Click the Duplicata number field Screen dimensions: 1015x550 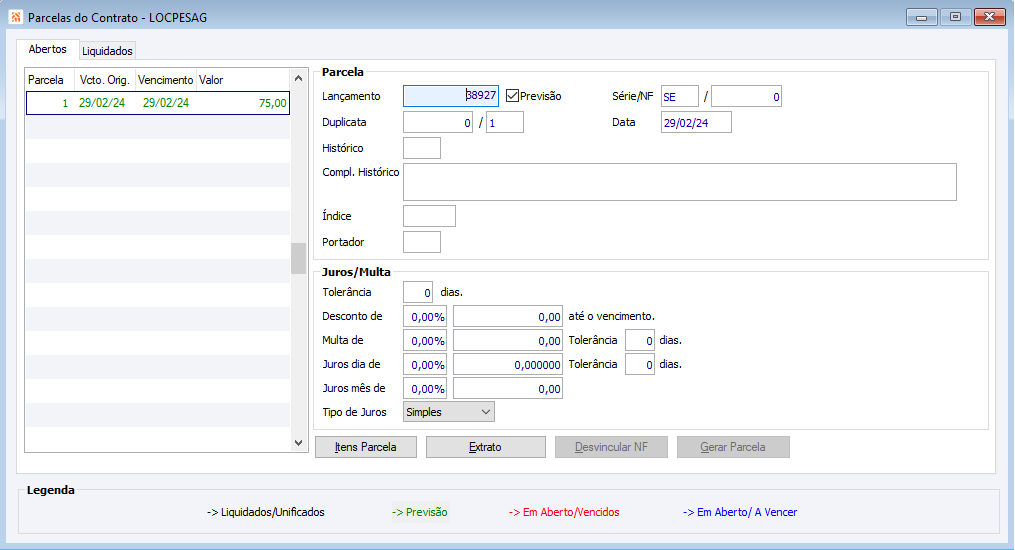(x=438, y=122)
